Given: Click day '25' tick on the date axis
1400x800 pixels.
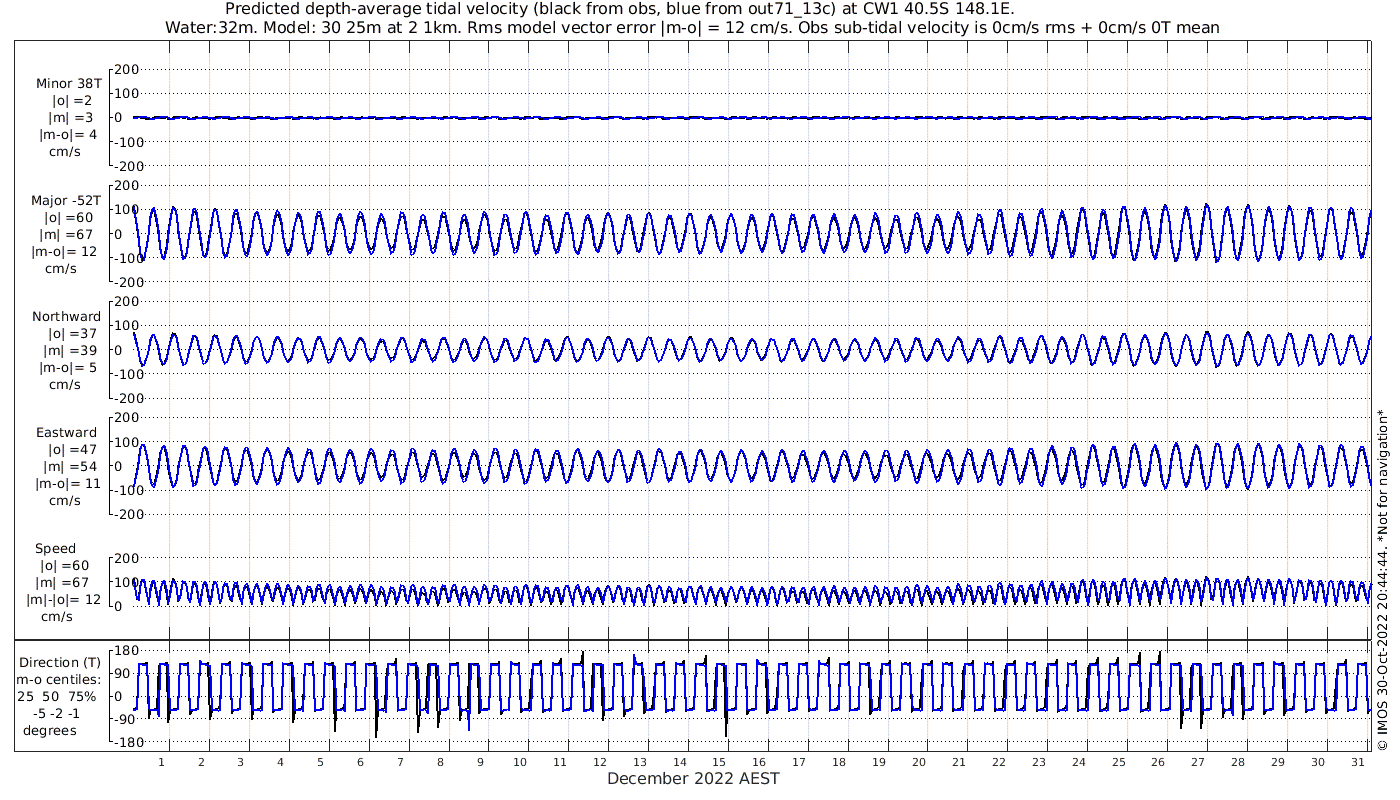Looking at the screenshot, I should 1118,762.
